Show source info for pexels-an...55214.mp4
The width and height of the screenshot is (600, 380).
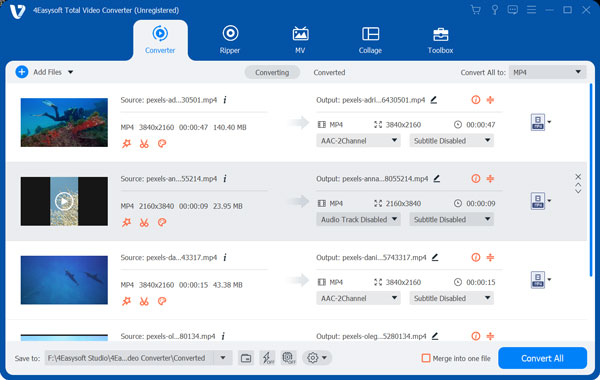pyautogui.click(x=225, y=179)
